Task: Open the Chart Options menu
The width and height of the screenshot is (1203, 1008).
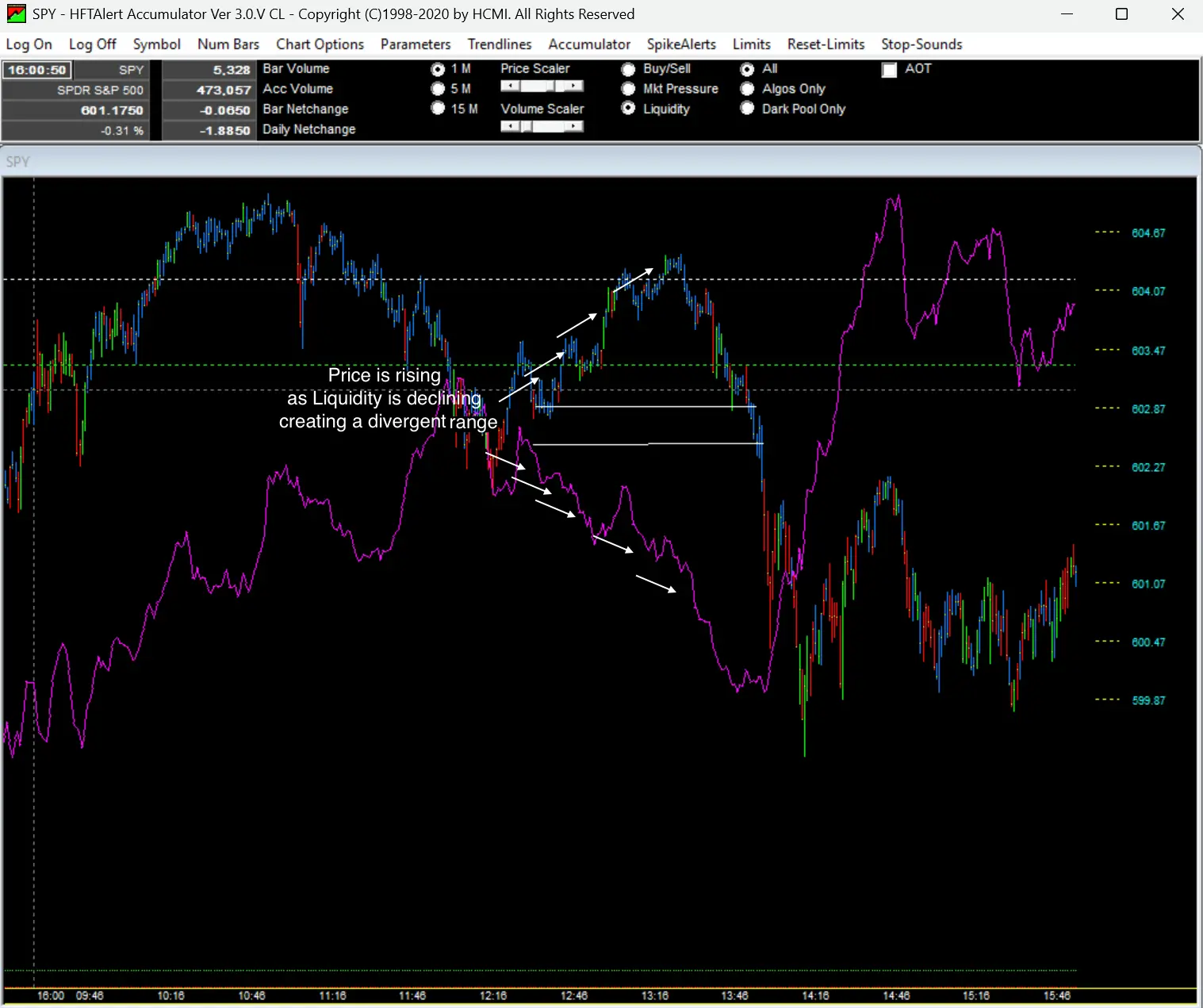Action: (320, 44)
